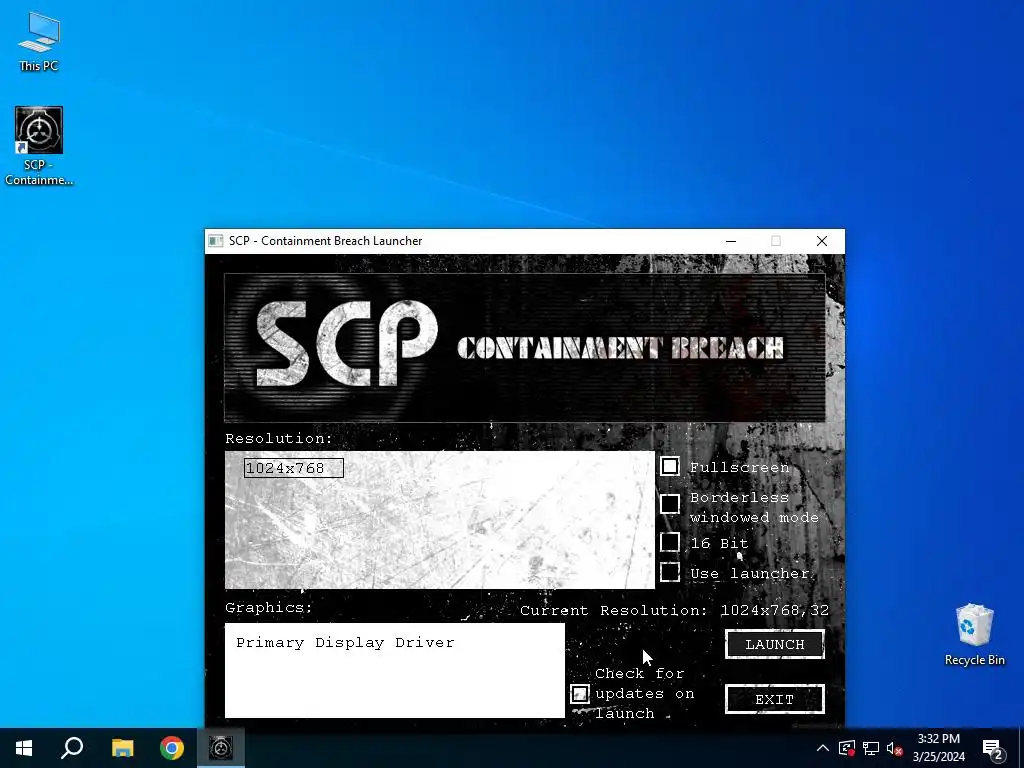Open File Explorer from taskbar
Viewport: 1024px width, 768px height.
coord(122,748)
